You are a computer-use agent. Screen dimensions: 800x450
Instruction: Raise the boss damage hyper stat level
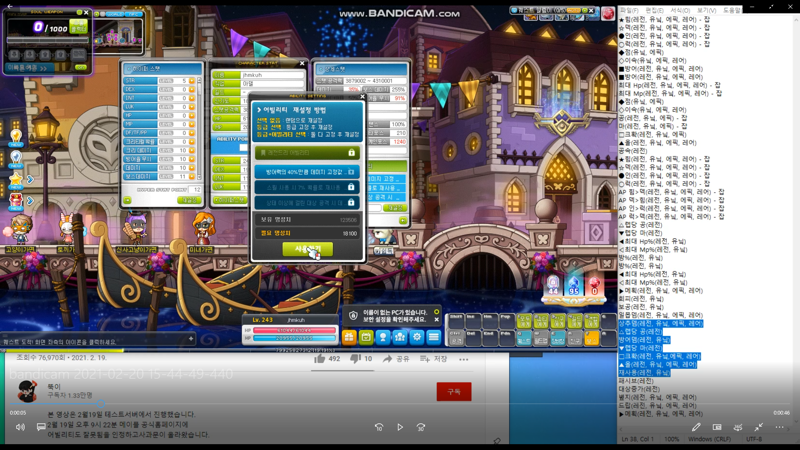192,176
